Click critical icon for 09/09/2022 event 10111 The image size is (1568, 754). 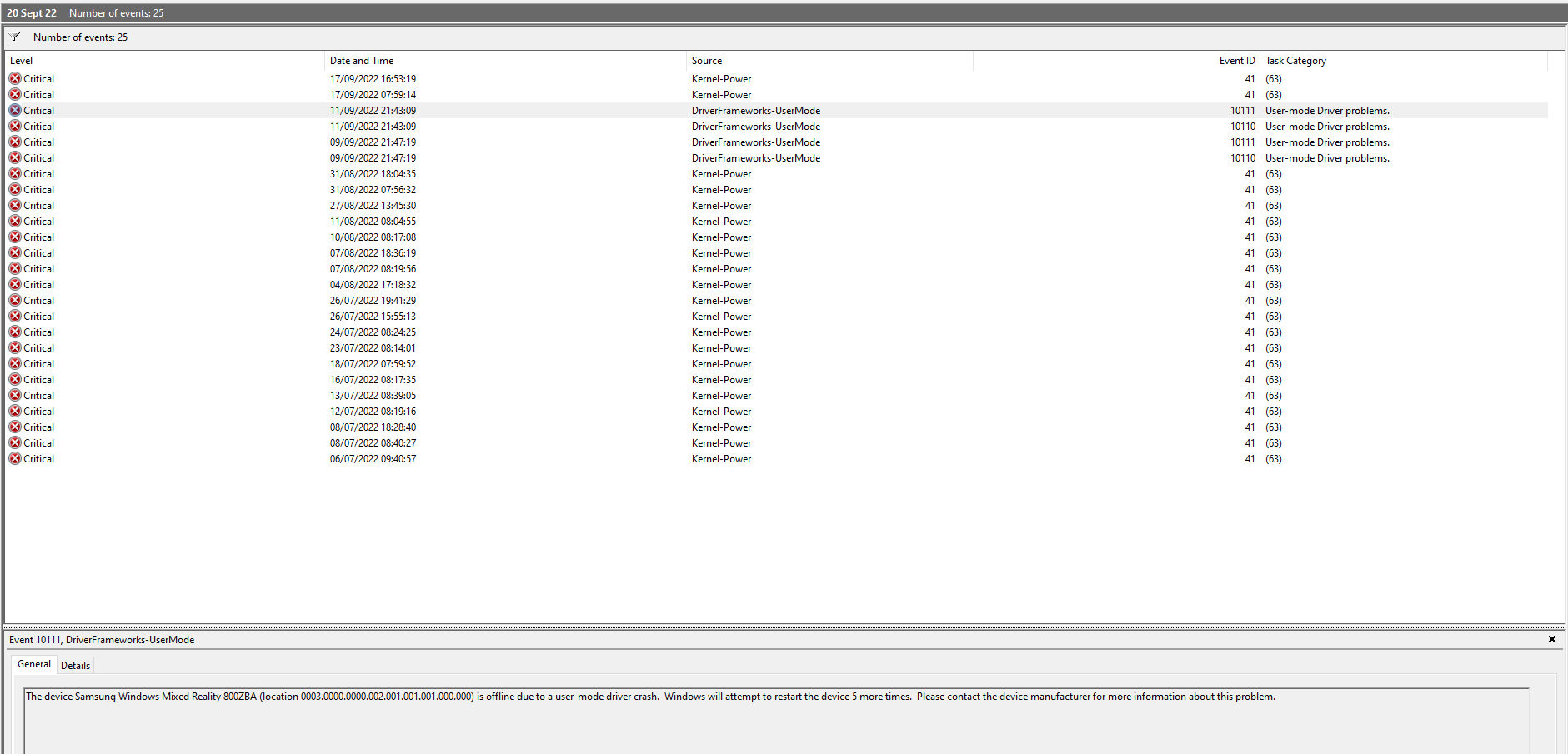[15, 142]
